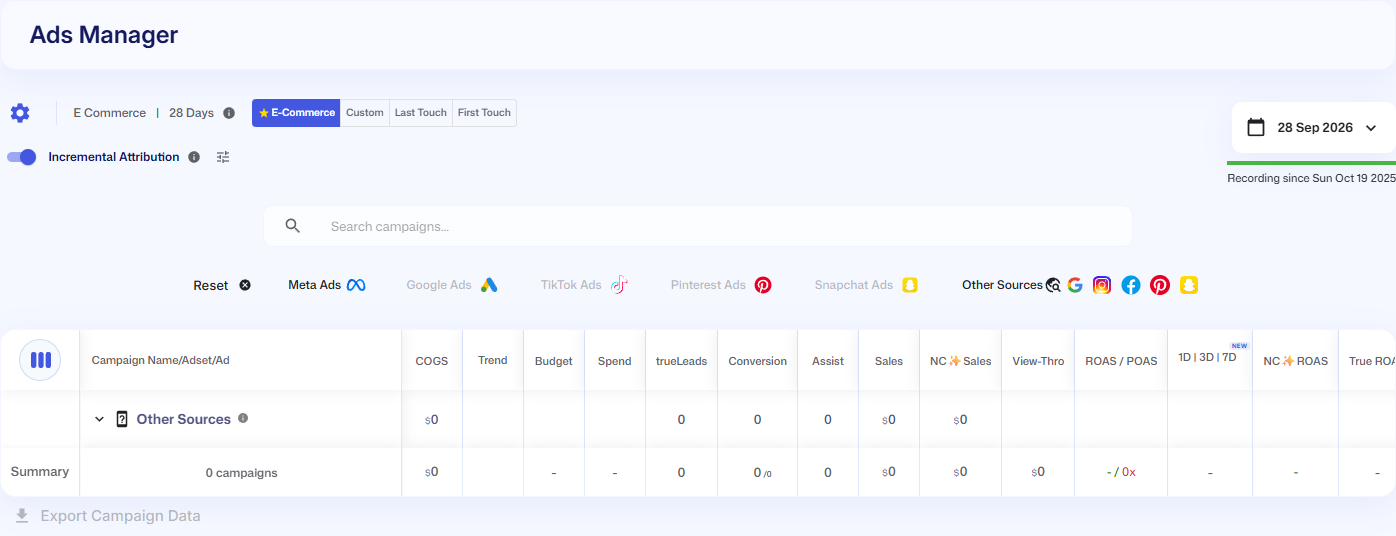Click the calendar icon in date picker
Screen dimensions: 1396x536
coord(1256,128)
